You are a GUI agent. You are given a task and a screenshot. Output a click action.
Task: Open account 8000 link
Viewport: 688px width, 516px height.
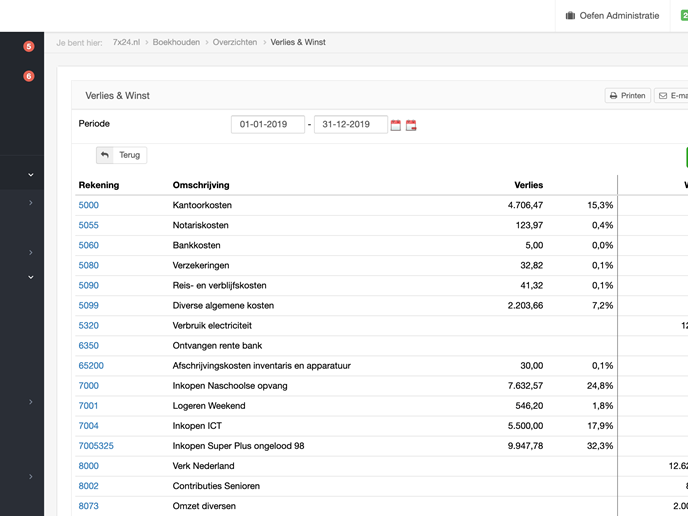89,466
